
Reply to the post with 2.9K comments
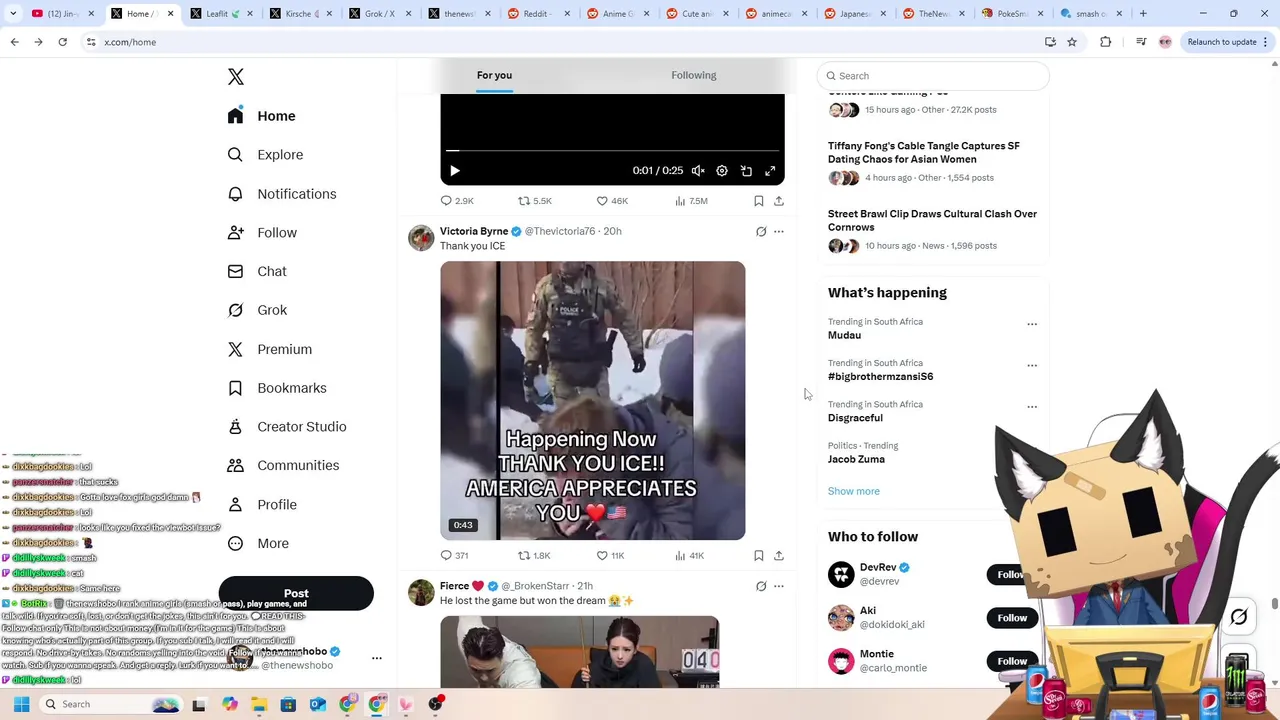point(457,201)
